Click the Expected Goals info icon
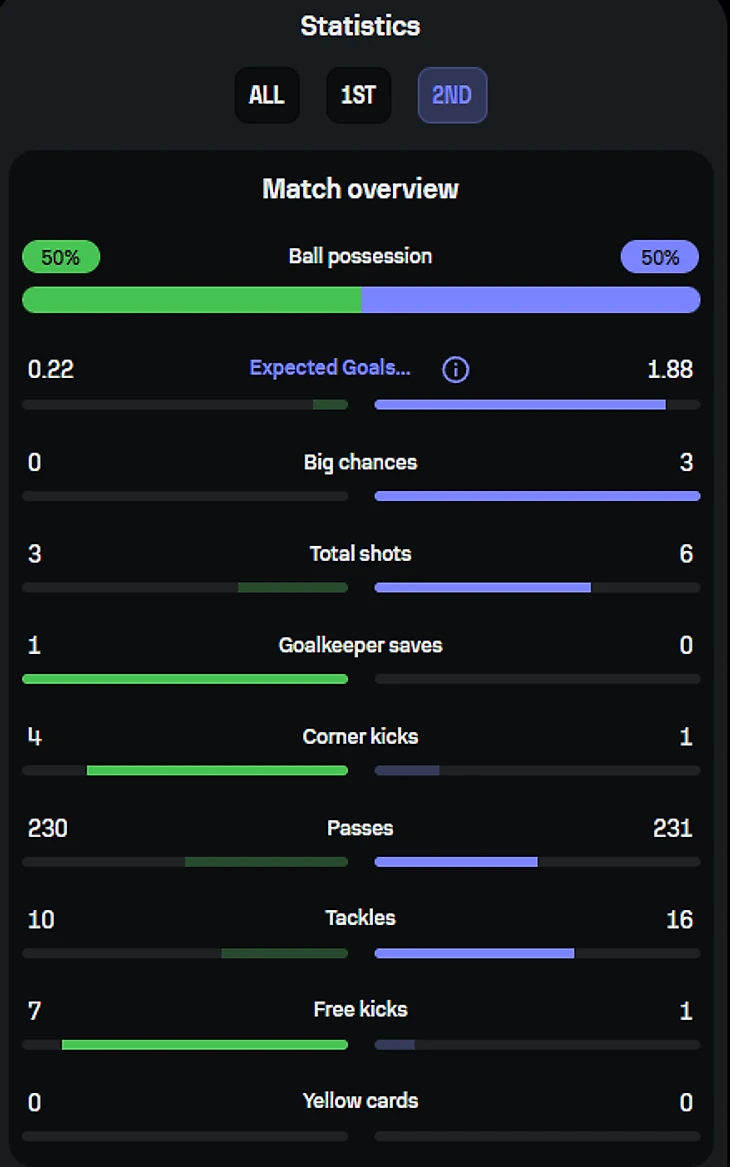Screen dimensions: 730x1167 point(455,369)
